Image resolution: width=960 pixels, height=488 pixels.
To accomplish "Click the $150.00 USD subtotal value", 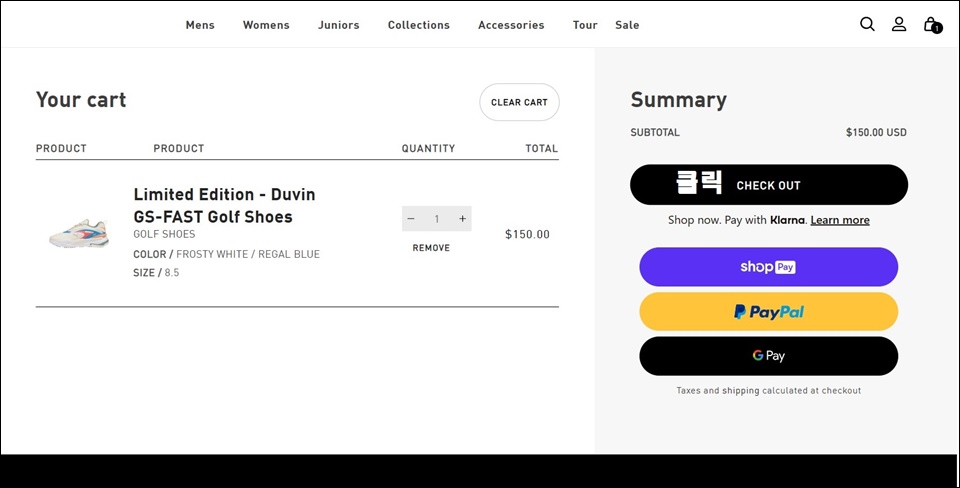I will [876, 132].
